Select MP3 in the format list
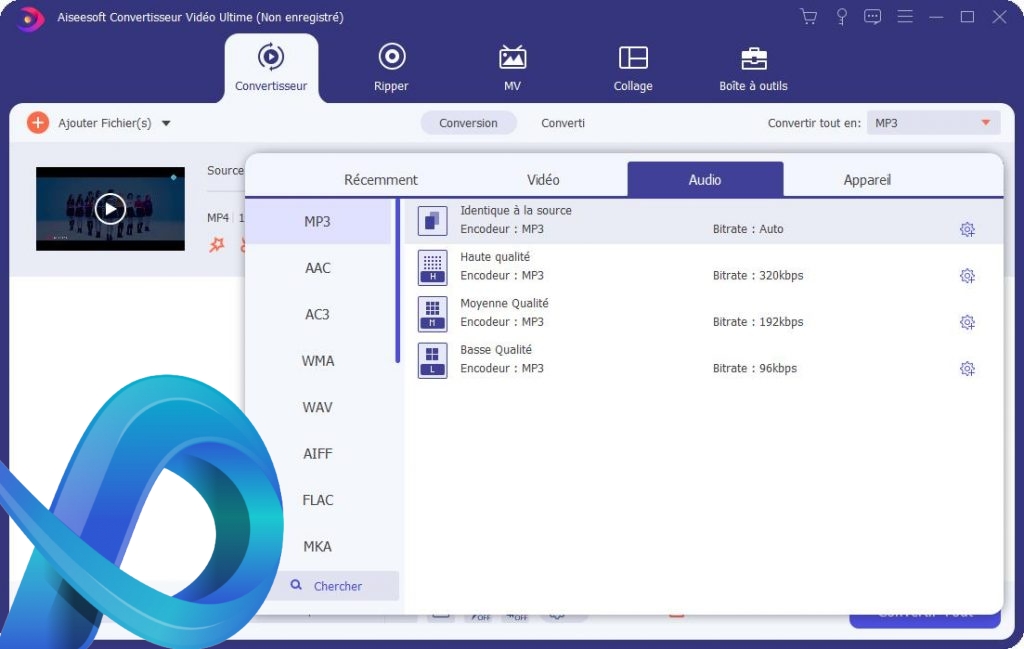The image size is (1024, 649). (318, 221)
